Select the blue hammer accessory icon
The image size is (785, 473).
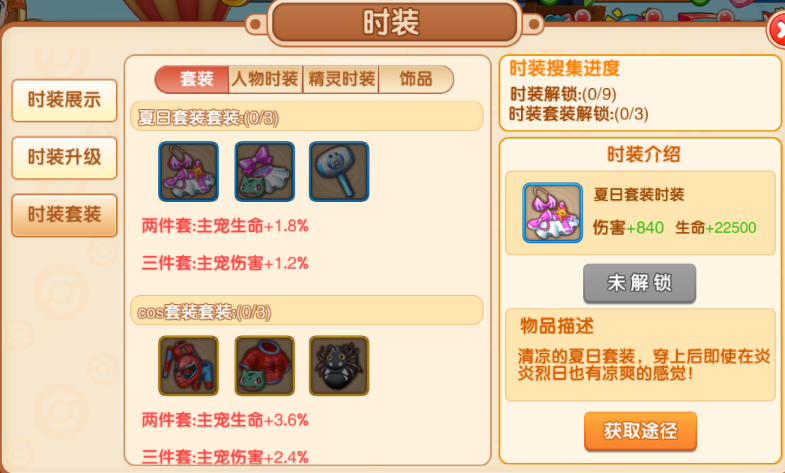pos(339,172)
